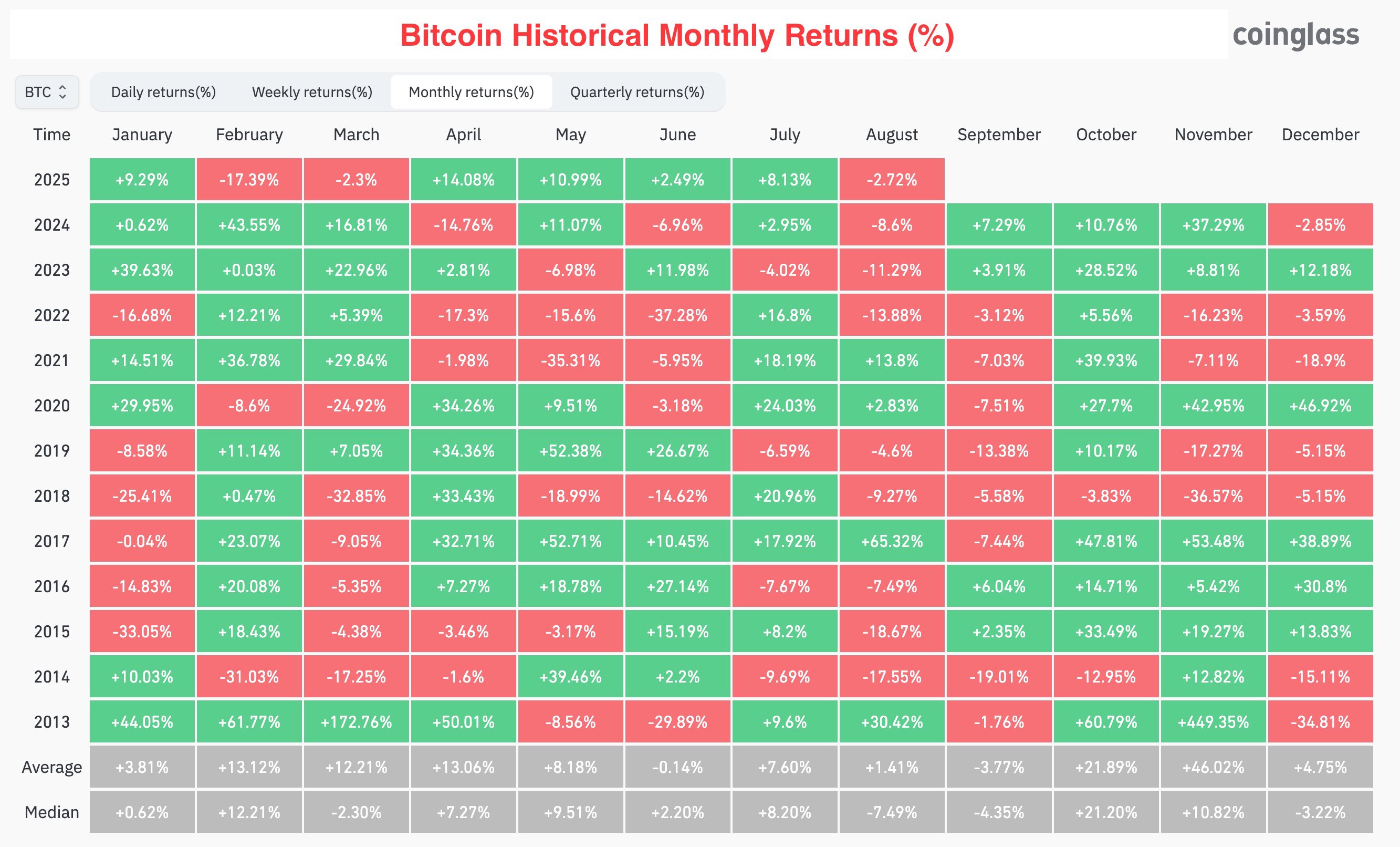Switch to Weekly returns(%) tab
1400x847 pixels.
click(x=312, y=92)
